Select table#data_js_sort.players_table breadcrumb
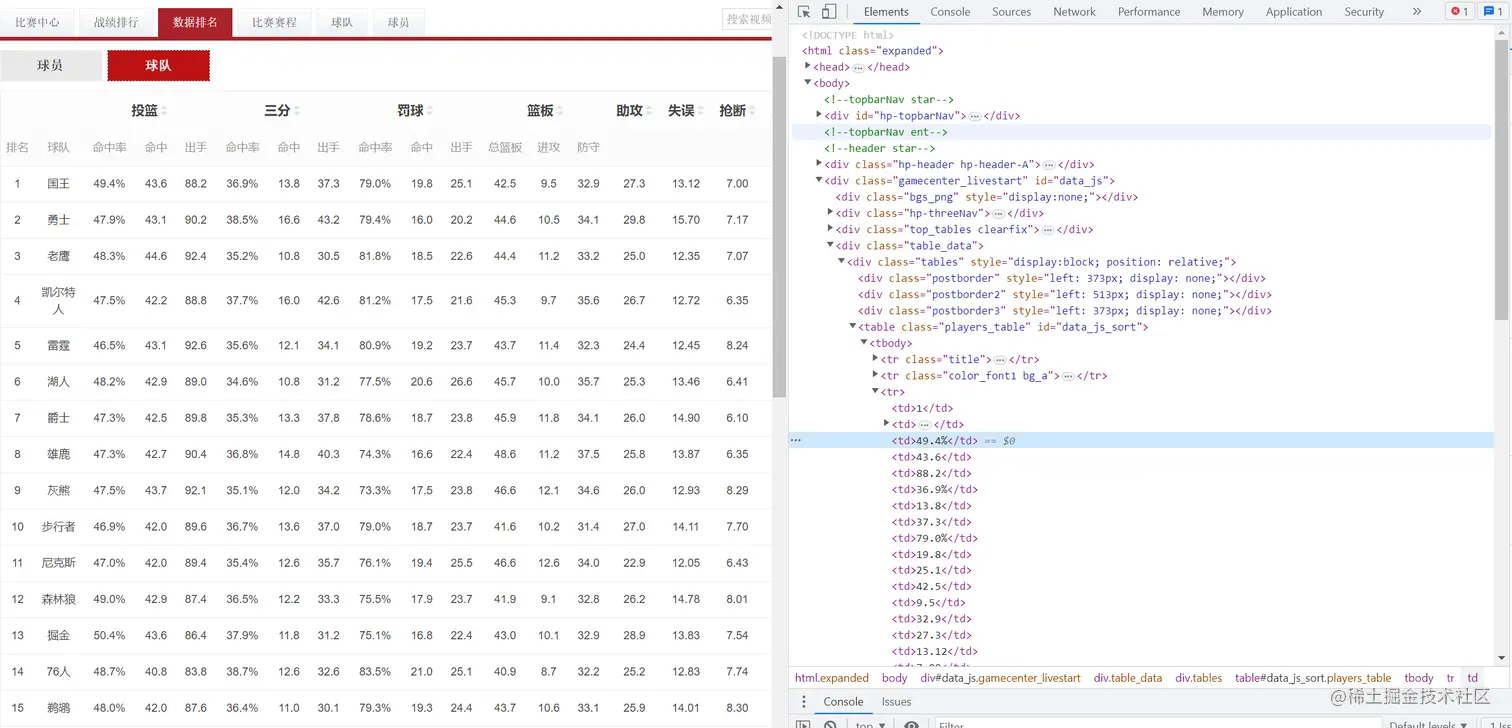This screenshot has height=728, width=1512. click(1313, 678)
